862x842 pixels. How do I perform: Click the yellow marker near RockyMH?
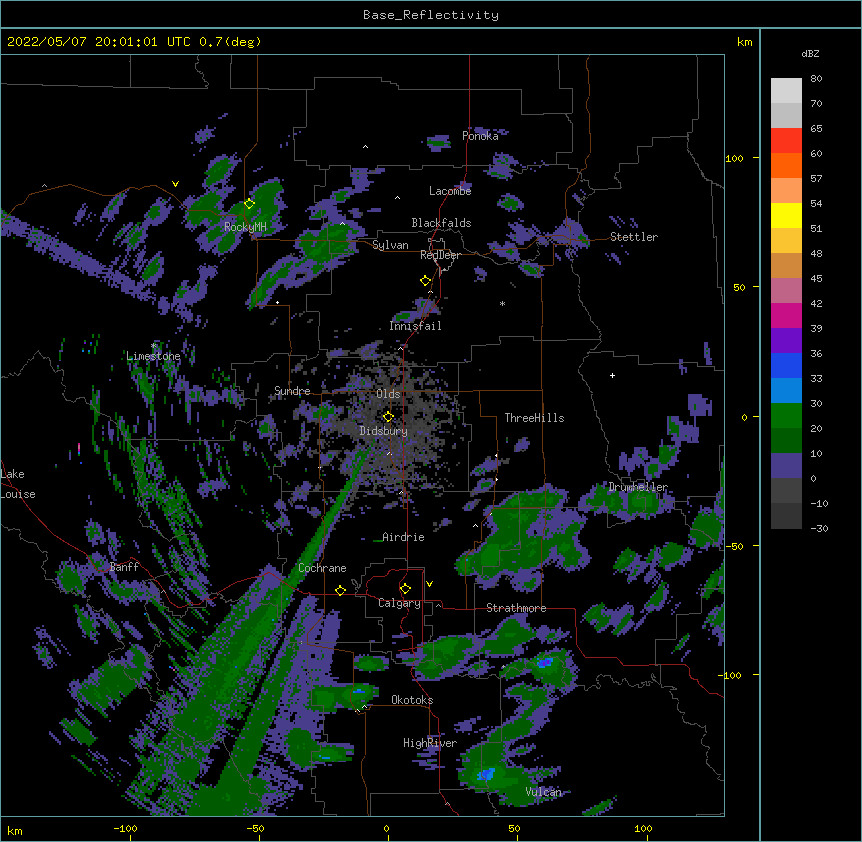point(249,203)
